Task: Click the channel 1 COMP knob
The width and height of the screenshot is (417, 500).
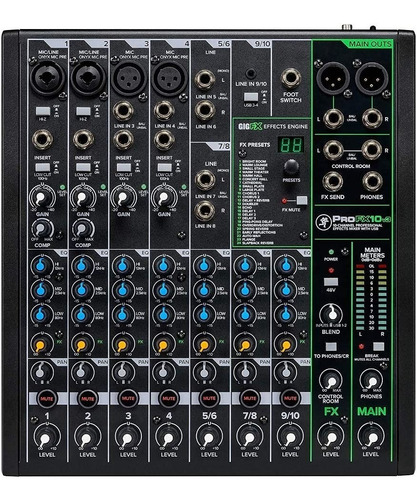Action: pyautogui.click(x=42, y=229)
